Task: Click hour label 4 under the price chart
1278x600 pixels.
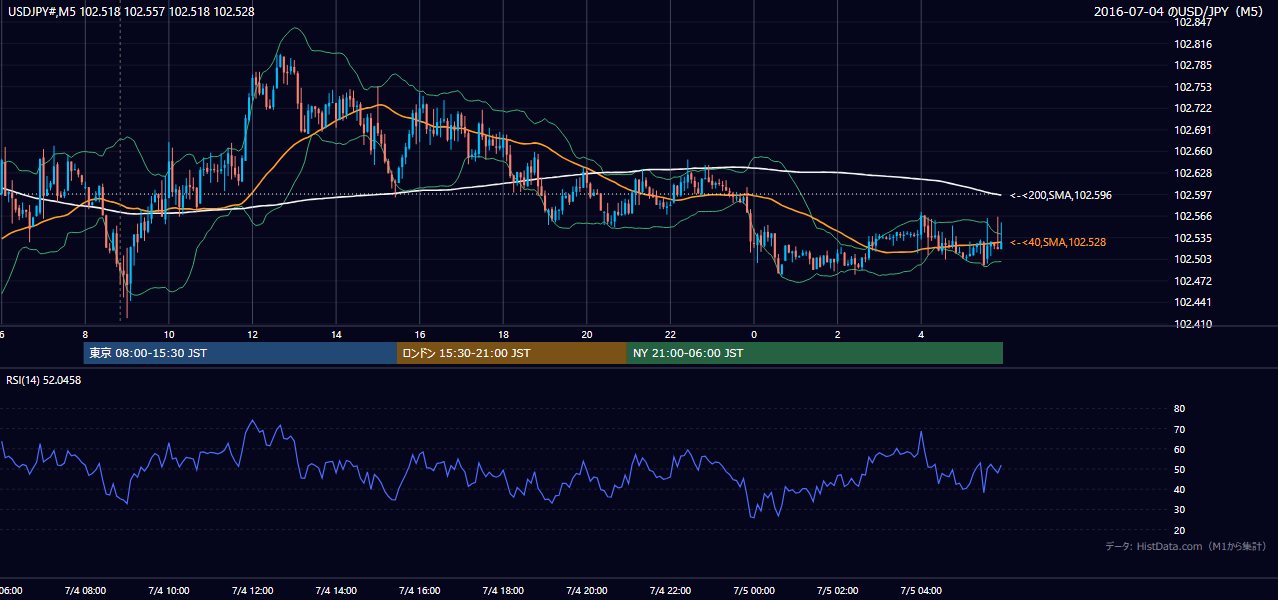Action: click(921, 334)
